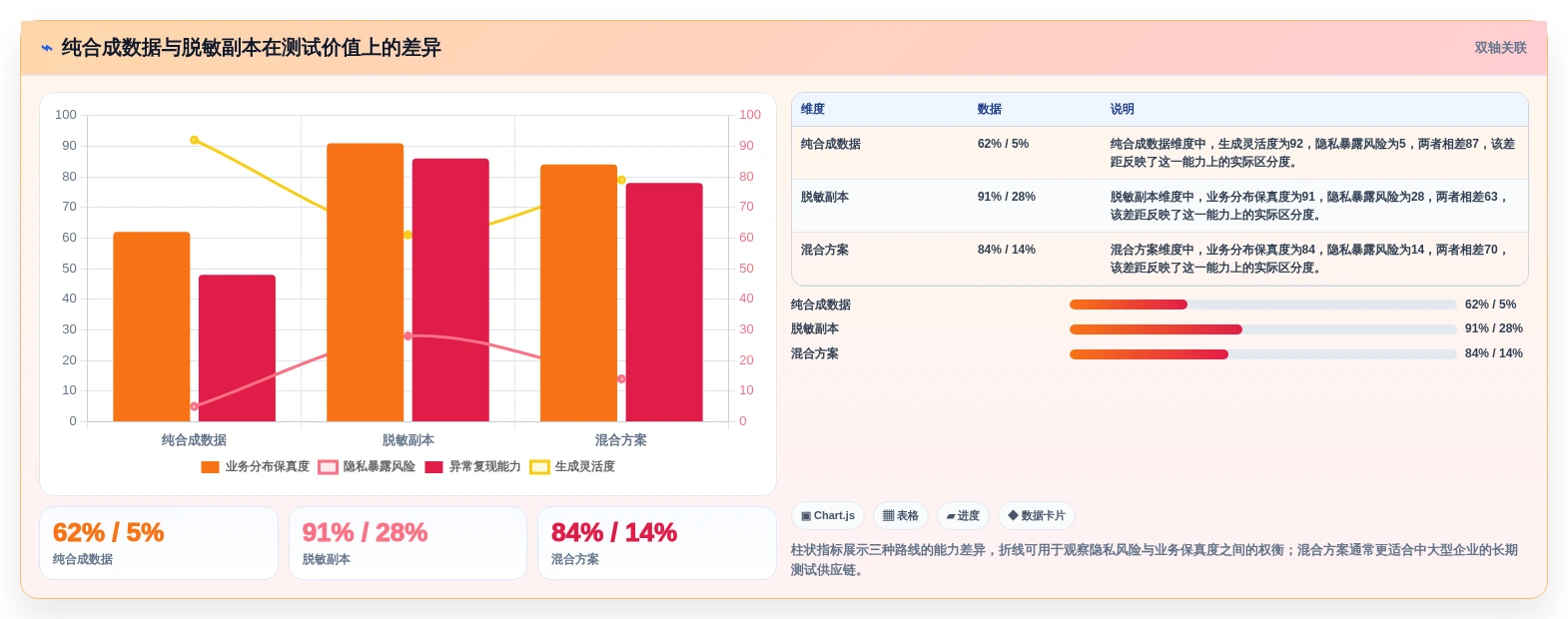Click the chart title 纯合成数据与脱敏副本在测试价值上的差异

point(252,48)
